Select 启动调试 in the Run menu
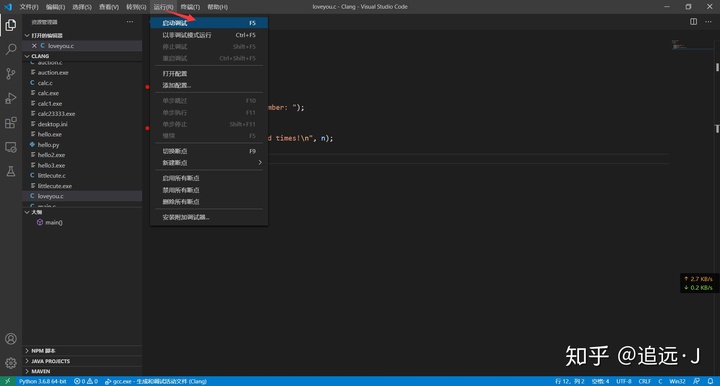 click(x=209, y=23)
